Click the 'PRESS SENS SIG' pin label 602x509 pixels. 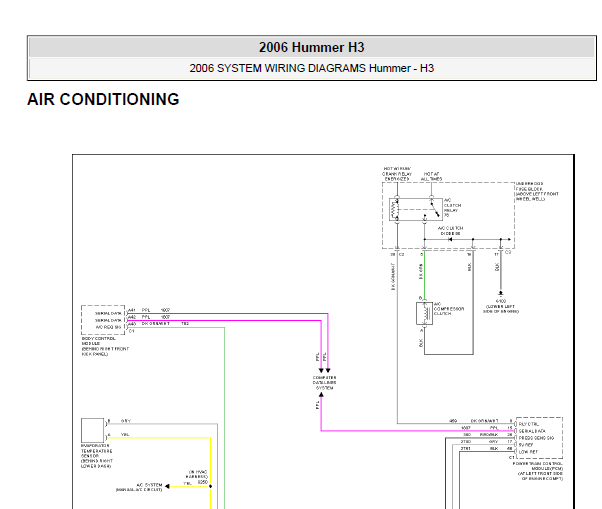[536, 438]
